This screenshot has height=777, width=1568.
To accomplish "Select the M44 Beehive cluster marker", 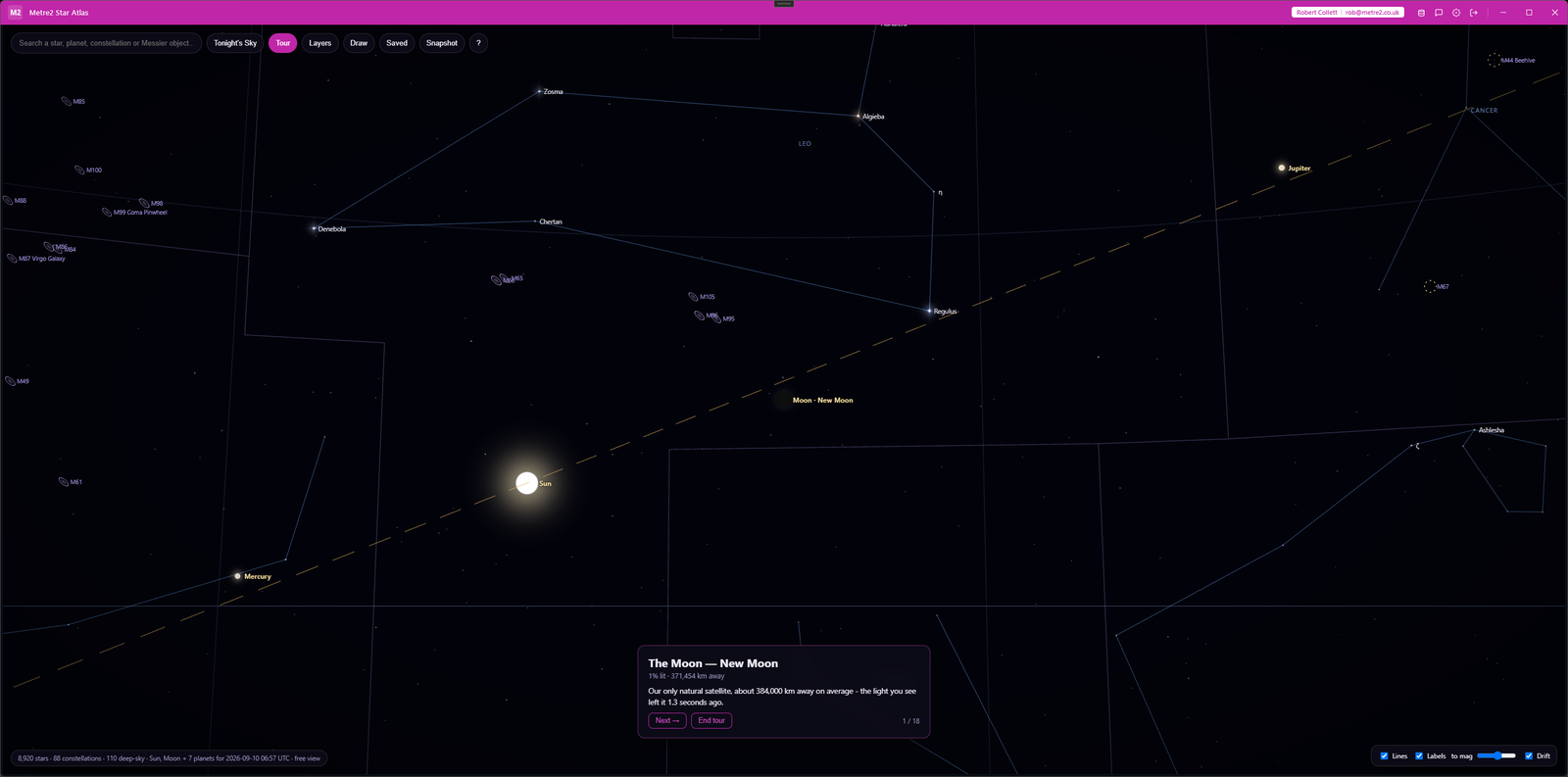I will click(x=1494, y=60).
